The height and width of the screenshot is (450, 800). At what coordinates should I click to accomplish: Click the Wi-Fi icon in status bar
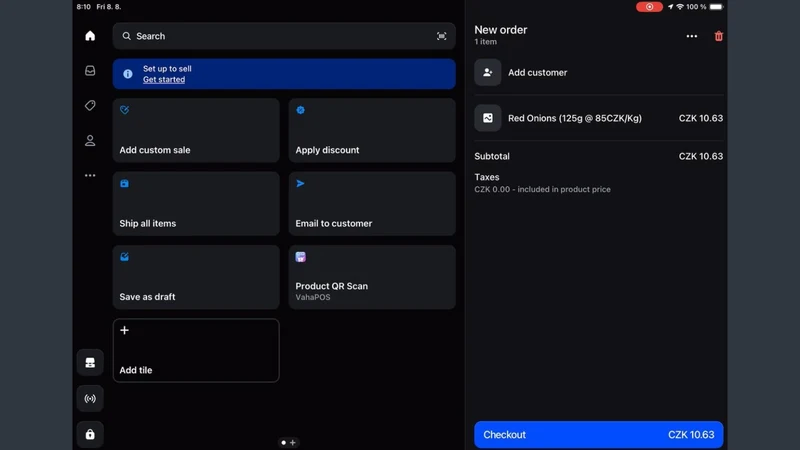(x=680, y=7)
